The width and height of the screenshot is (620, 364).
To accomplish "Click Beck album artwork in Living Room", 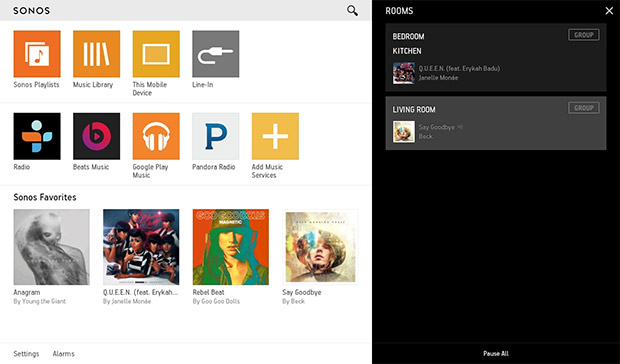I will tap(404, 132).
